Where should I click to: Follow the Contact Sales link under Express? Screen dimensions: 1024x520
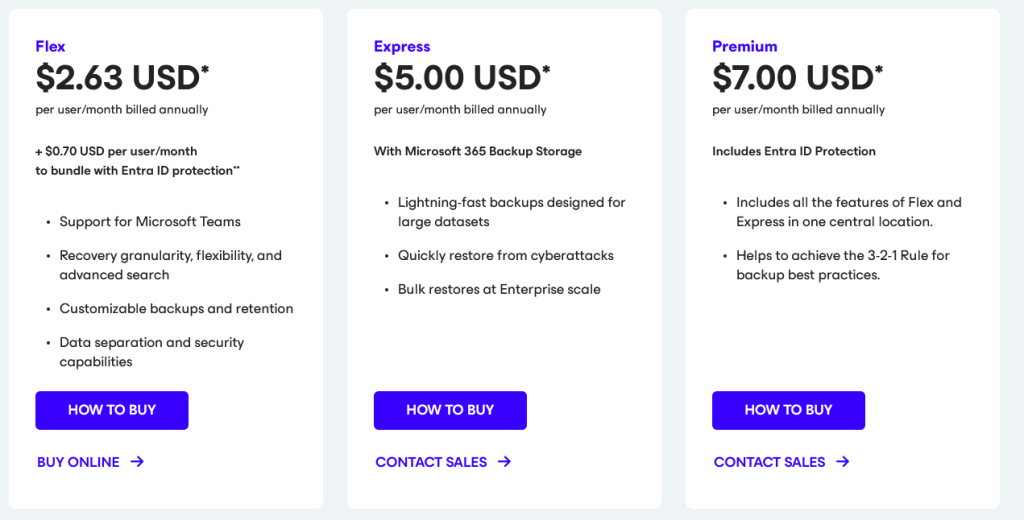tap(431, 462)
